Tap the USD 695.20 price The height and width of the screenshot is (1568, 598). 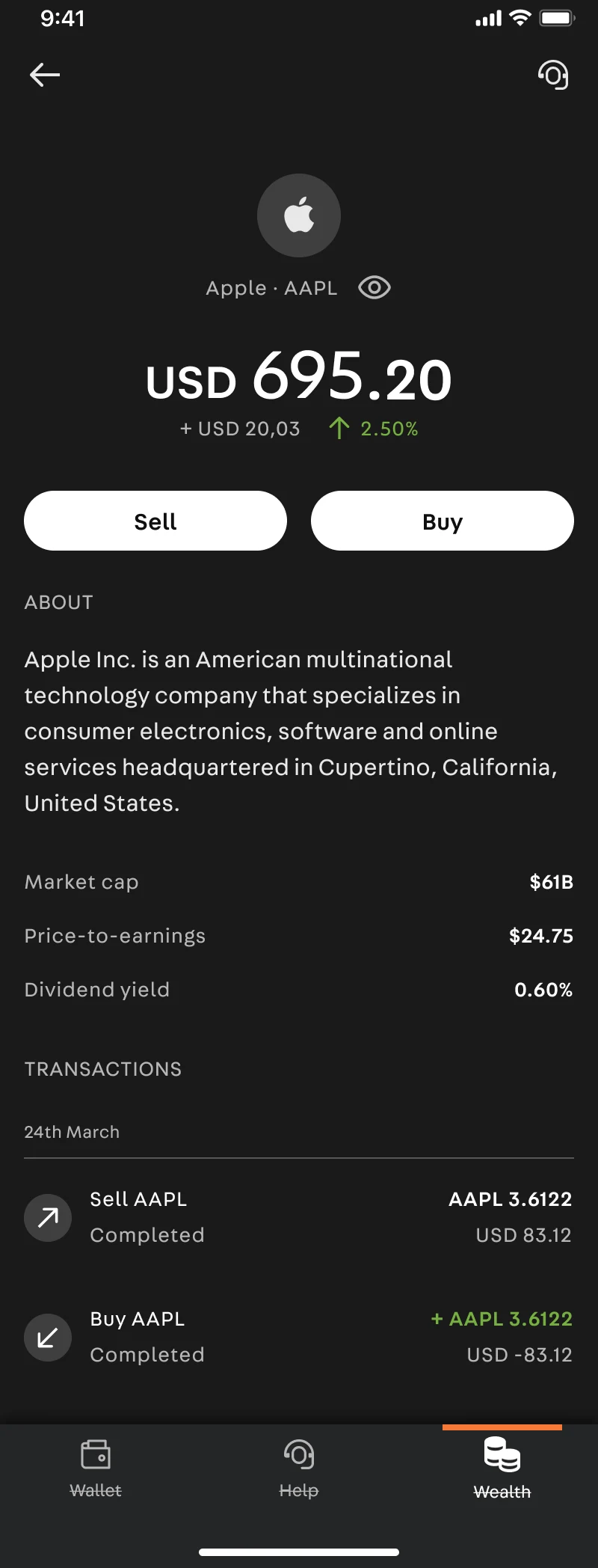click(299, 376)
